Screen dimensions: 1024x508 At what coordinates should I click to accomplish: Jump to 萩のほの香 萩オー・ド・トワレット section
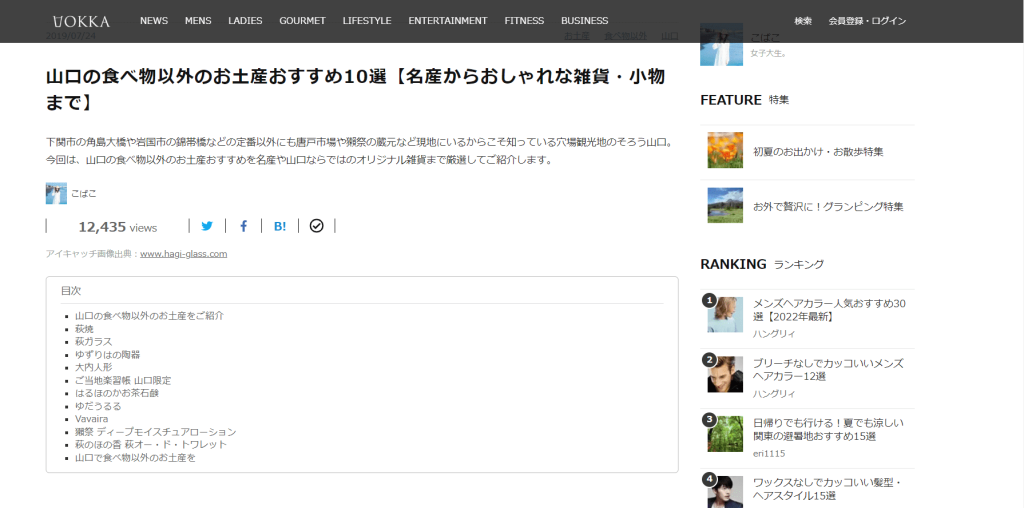click(x=151, y=444)
